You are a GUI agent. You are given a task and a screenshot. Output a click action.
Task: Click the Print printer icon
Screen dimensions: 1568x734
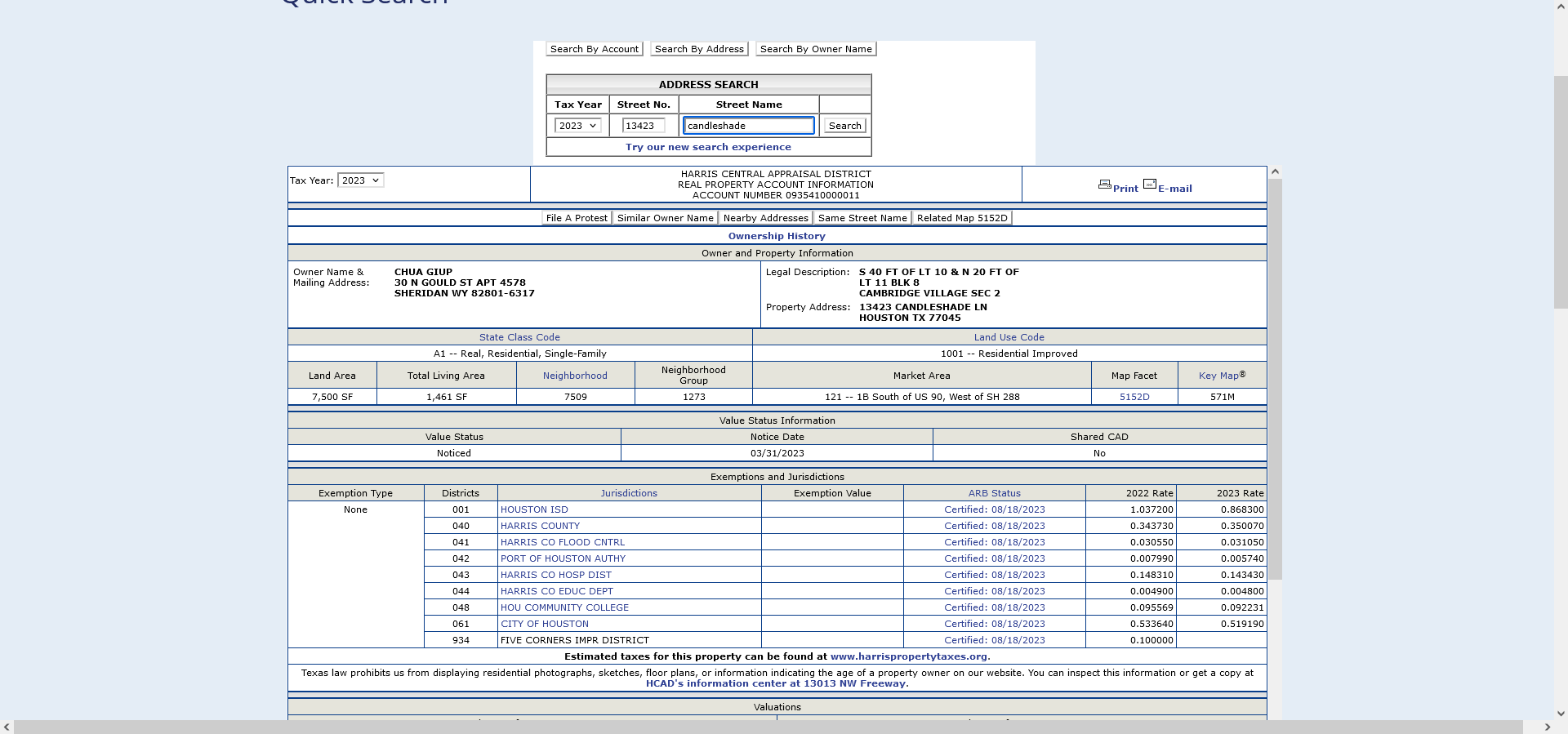(x=1104, y=185)
